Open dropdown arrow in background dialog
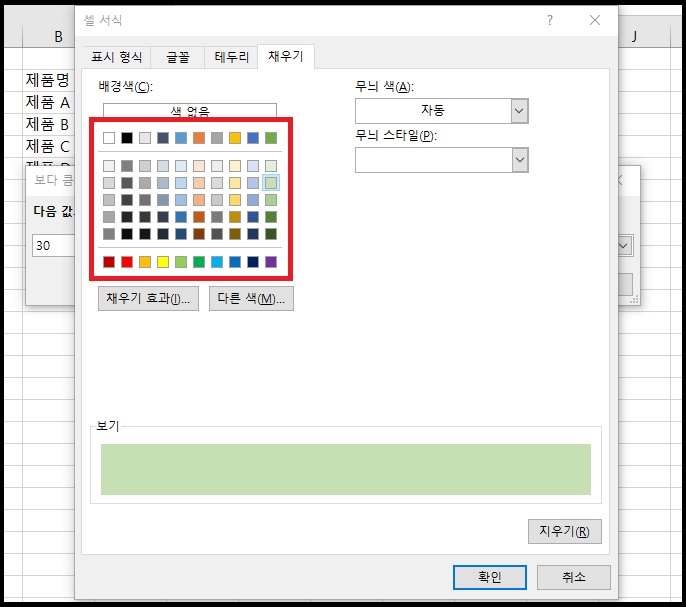 click(625, 246)
